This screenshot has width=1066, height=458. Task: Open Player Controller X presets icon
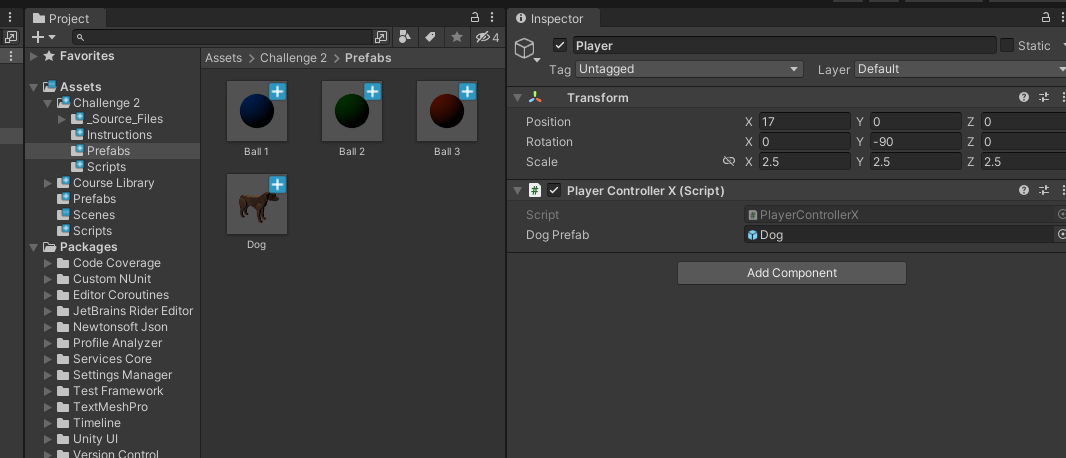click(1044, 191)
